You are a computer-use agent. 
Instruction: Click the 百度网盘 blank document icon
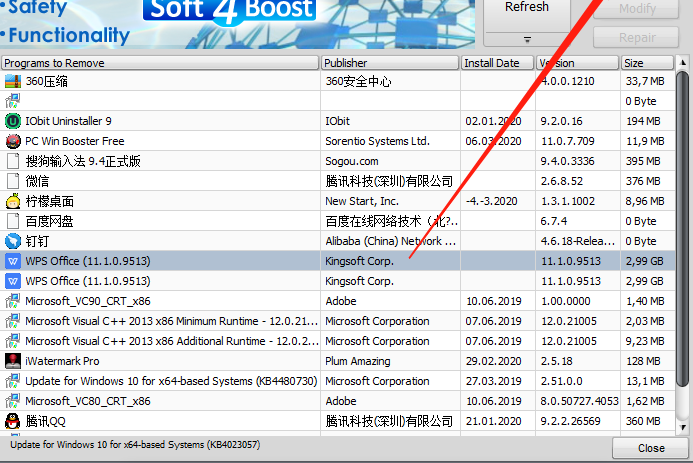point(13,221)
